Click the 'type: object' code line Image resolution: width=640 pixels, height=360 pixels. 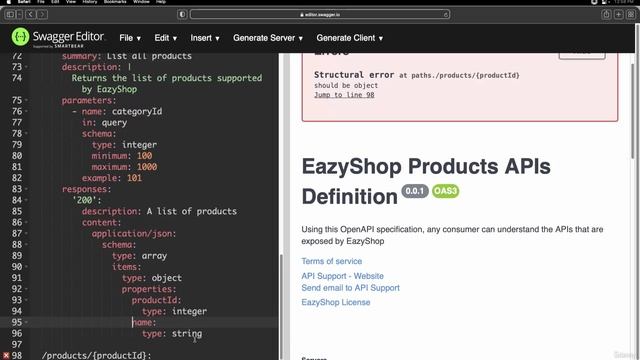152,278
